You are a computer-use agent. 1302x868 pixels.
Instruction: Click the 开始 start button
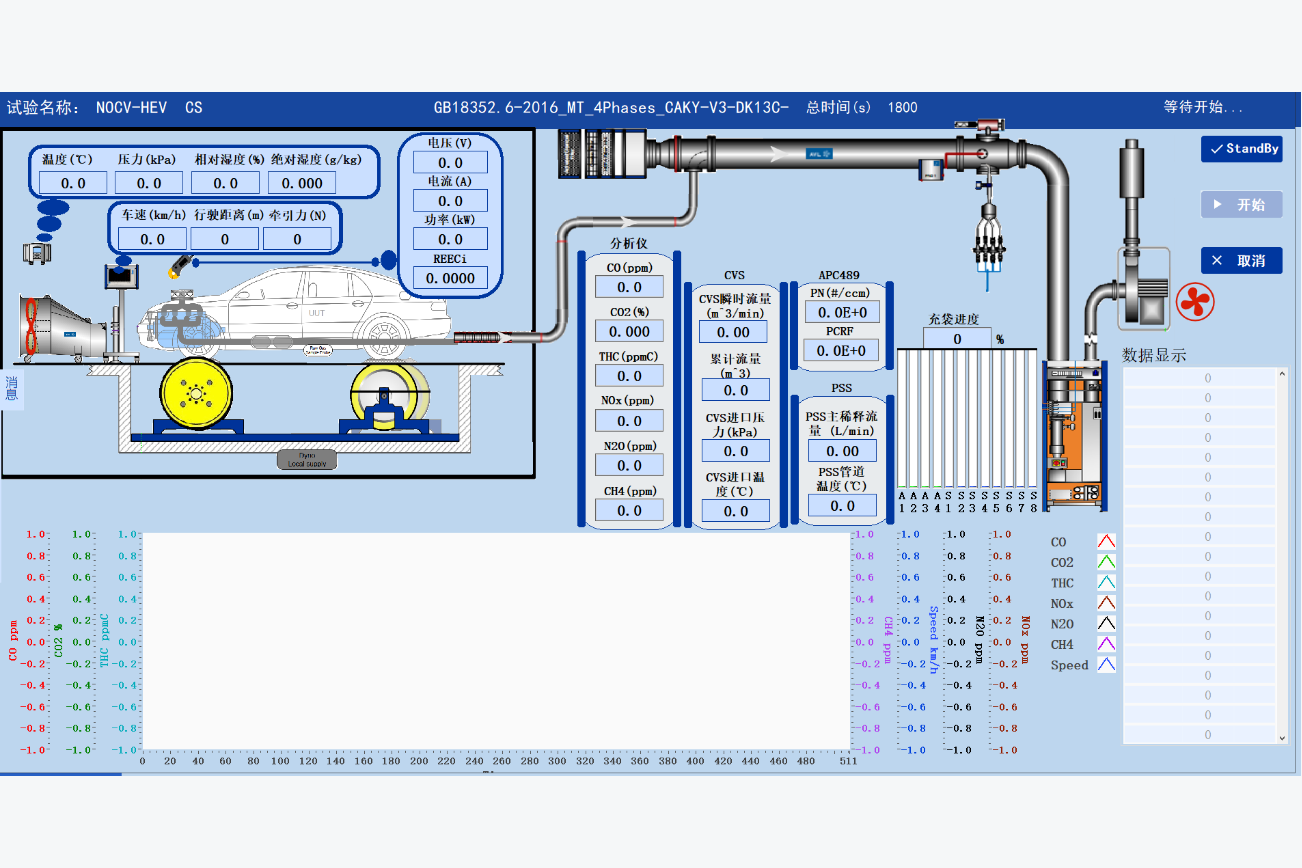[1241, 204]
